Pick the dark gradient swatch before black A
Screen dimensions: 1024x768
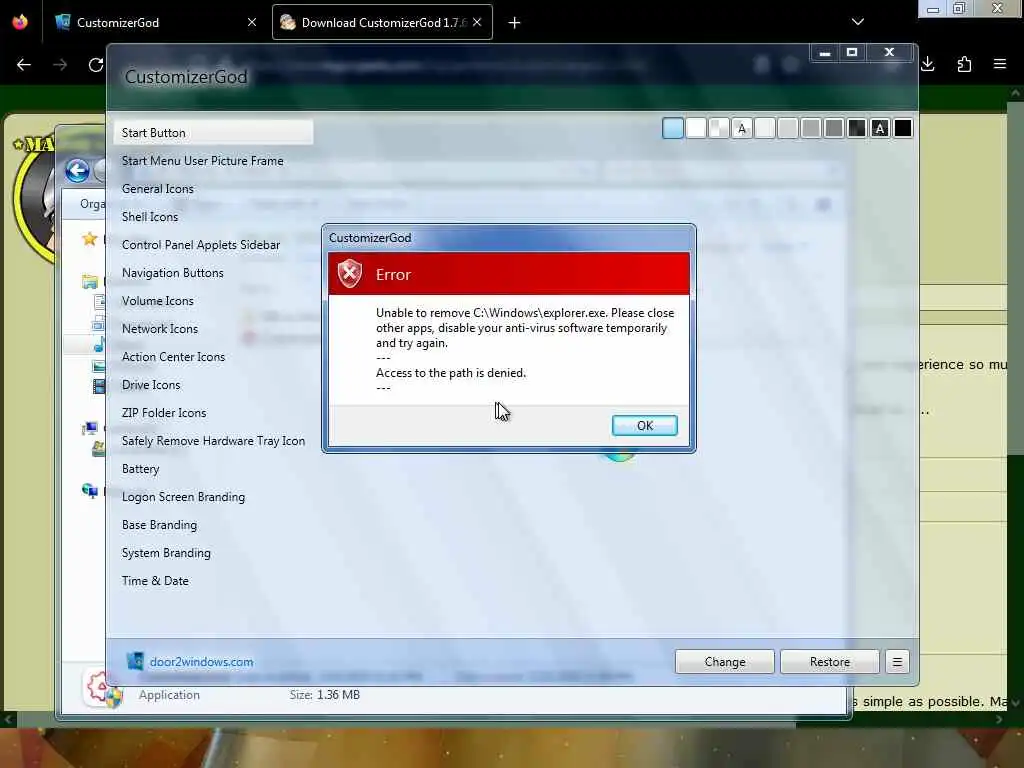pyautogui.click(x=857, y=128)
